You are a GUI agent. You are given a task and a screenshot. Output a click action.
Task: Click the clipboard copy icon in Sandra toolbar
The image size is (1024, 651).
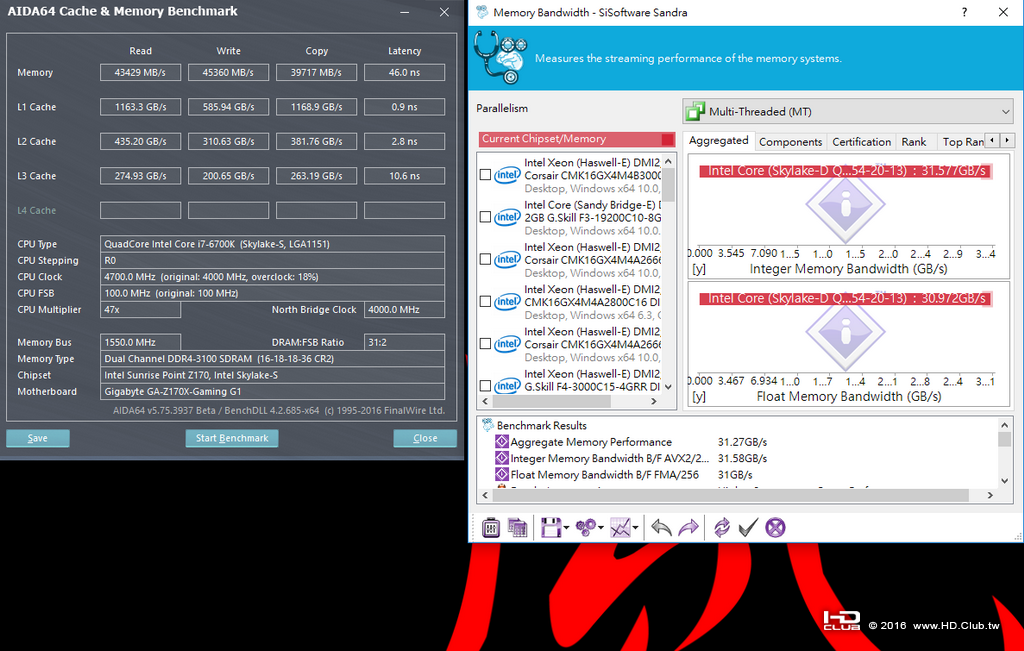pos(490,528)
